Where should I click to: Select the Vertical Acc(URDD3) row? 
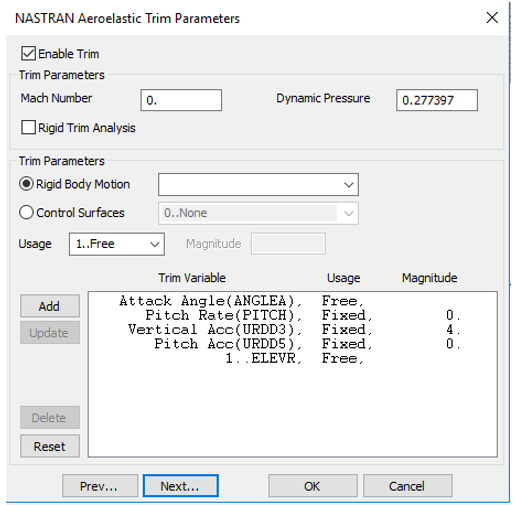tap(292, 330)
